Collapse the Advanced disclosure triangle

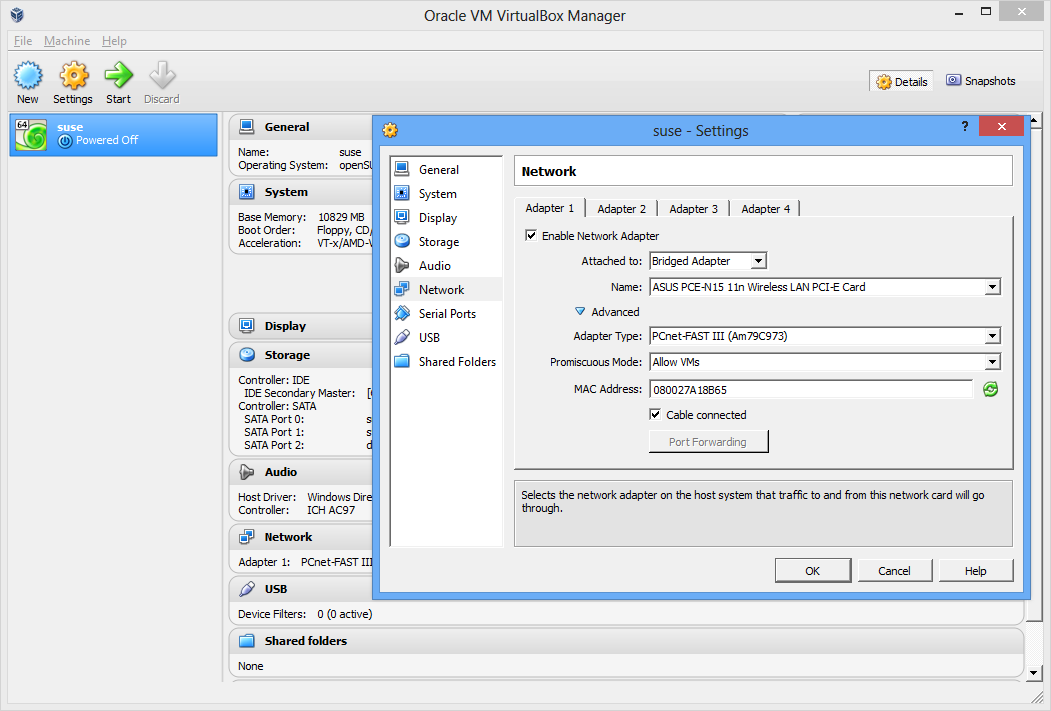click(580, 312)
